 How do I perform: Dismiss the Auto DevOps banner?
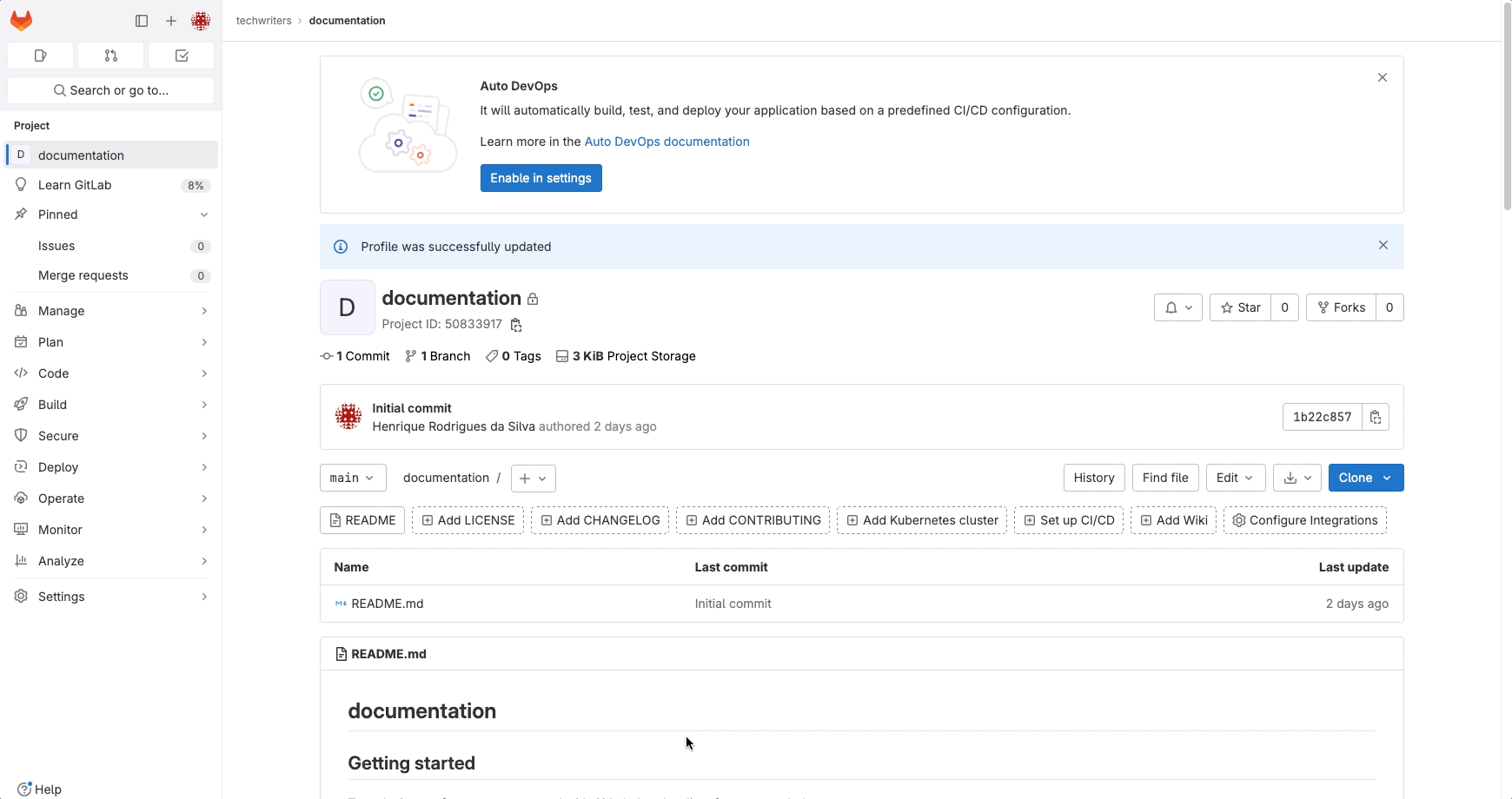coord(1383,77)
